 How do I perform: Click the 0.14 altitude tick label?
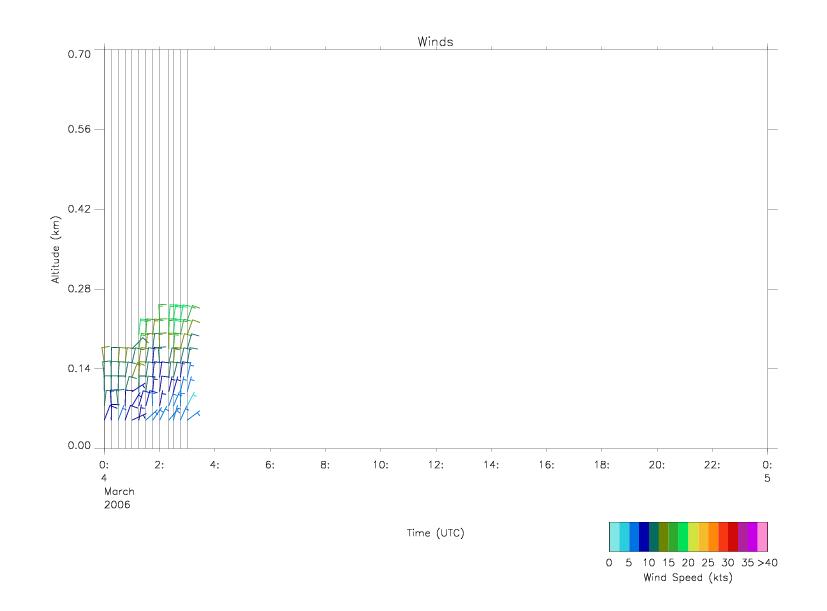(79, 368)
